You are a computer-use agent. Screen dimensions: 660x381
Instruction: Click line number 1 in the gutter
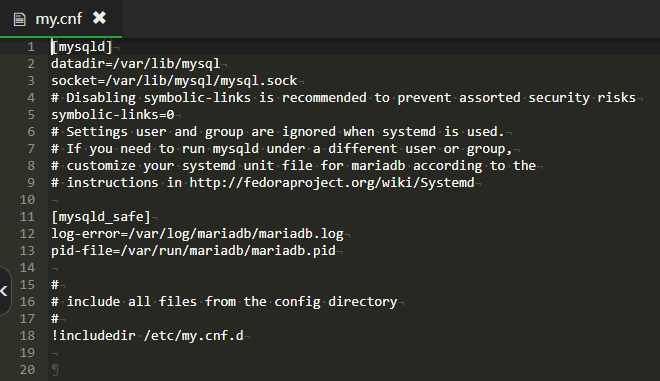tap(31, 47)
